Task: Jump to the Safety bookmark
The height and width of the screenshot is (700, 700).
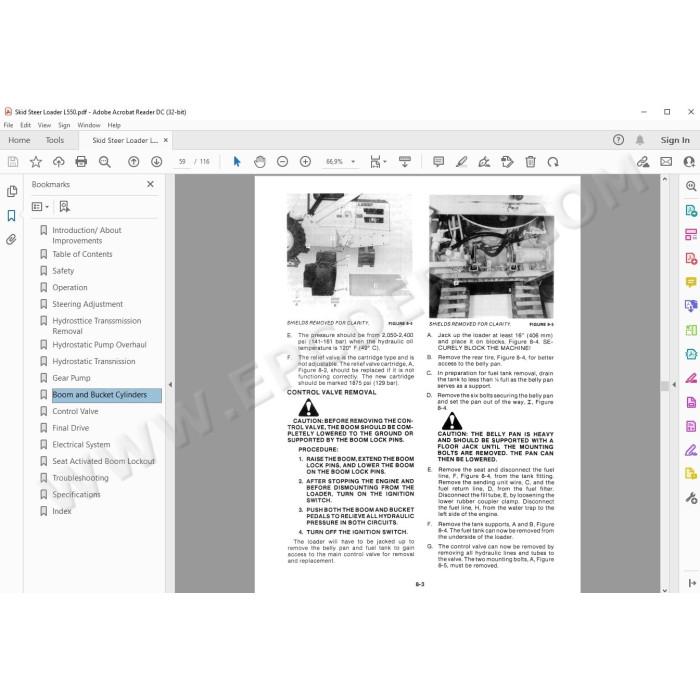Action: click(x=63, y=271)
